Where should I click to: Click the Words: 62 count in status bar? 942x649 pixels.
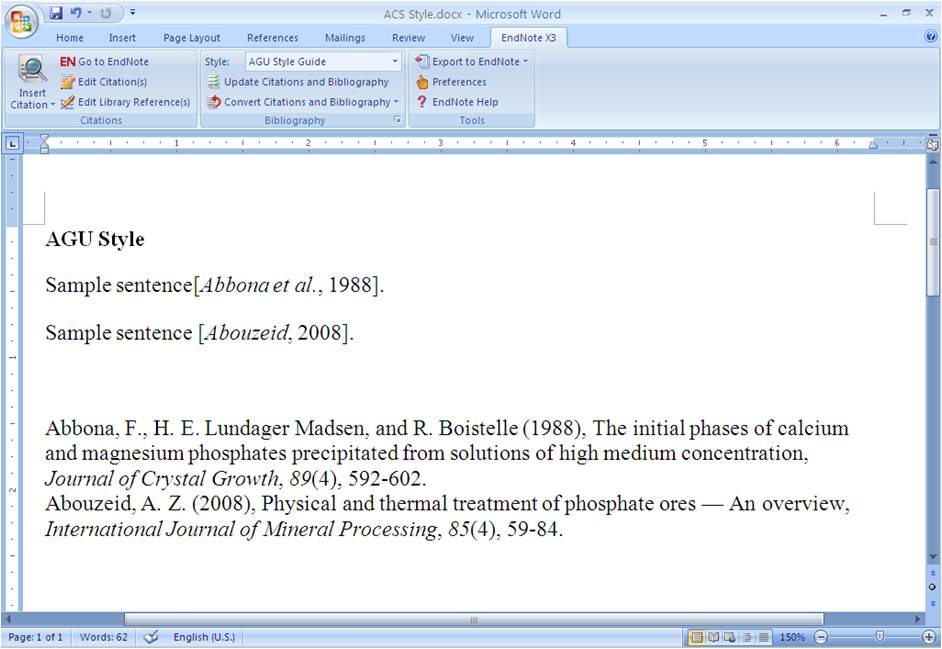[x=103, y=637]
